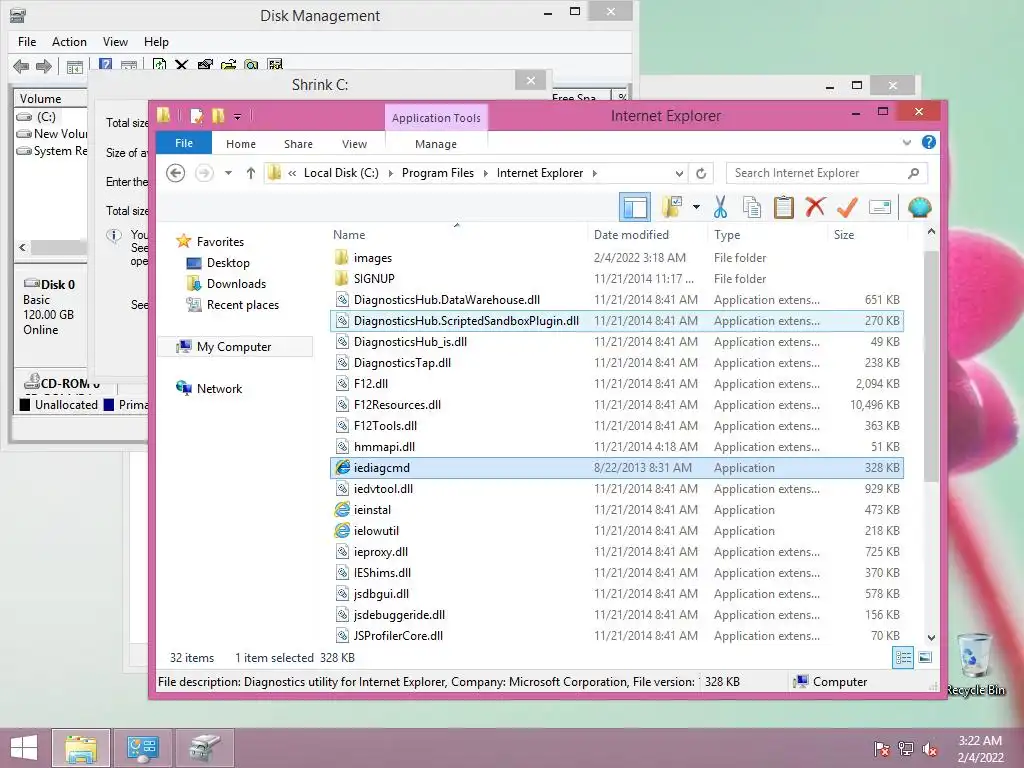The width and height of the screenshot is (1024, 768).
Task: Refresh the Internet Explorer folder view
Action: tap(701, 173)
